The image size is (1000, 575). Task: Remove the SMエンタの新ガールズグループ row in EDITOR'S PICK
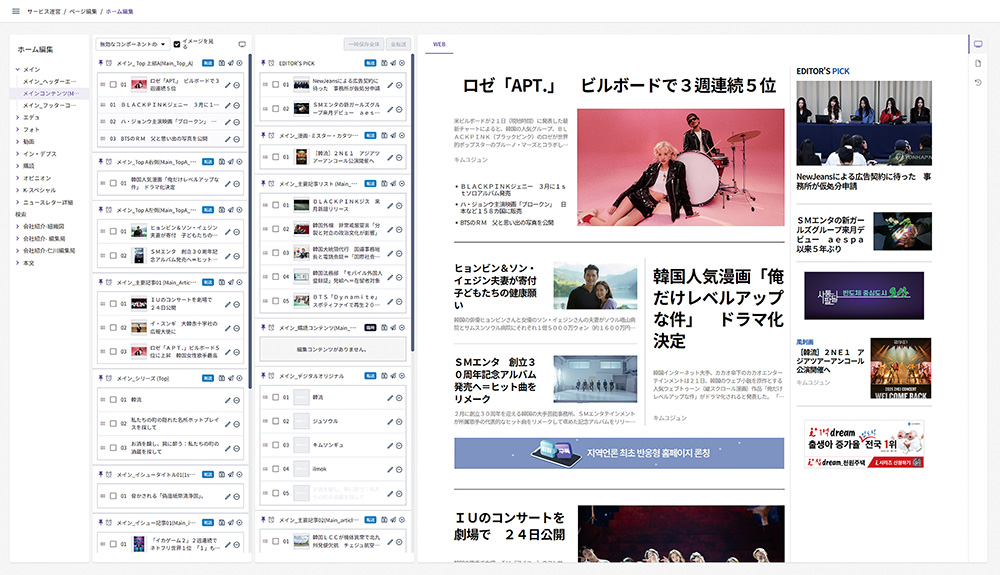[x=399, y=110]
